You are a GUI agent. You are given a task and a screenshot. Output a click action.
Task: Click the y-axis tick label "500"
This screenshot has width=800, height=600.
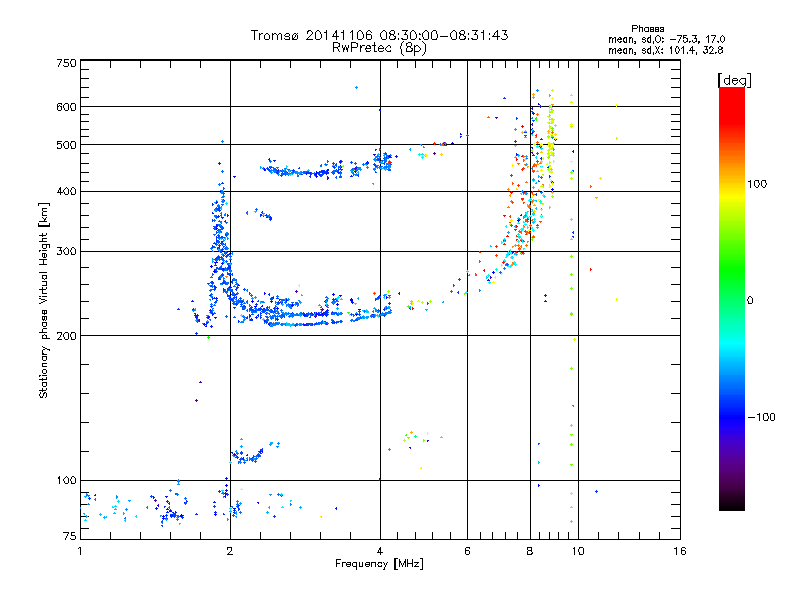tap(66, 145)
